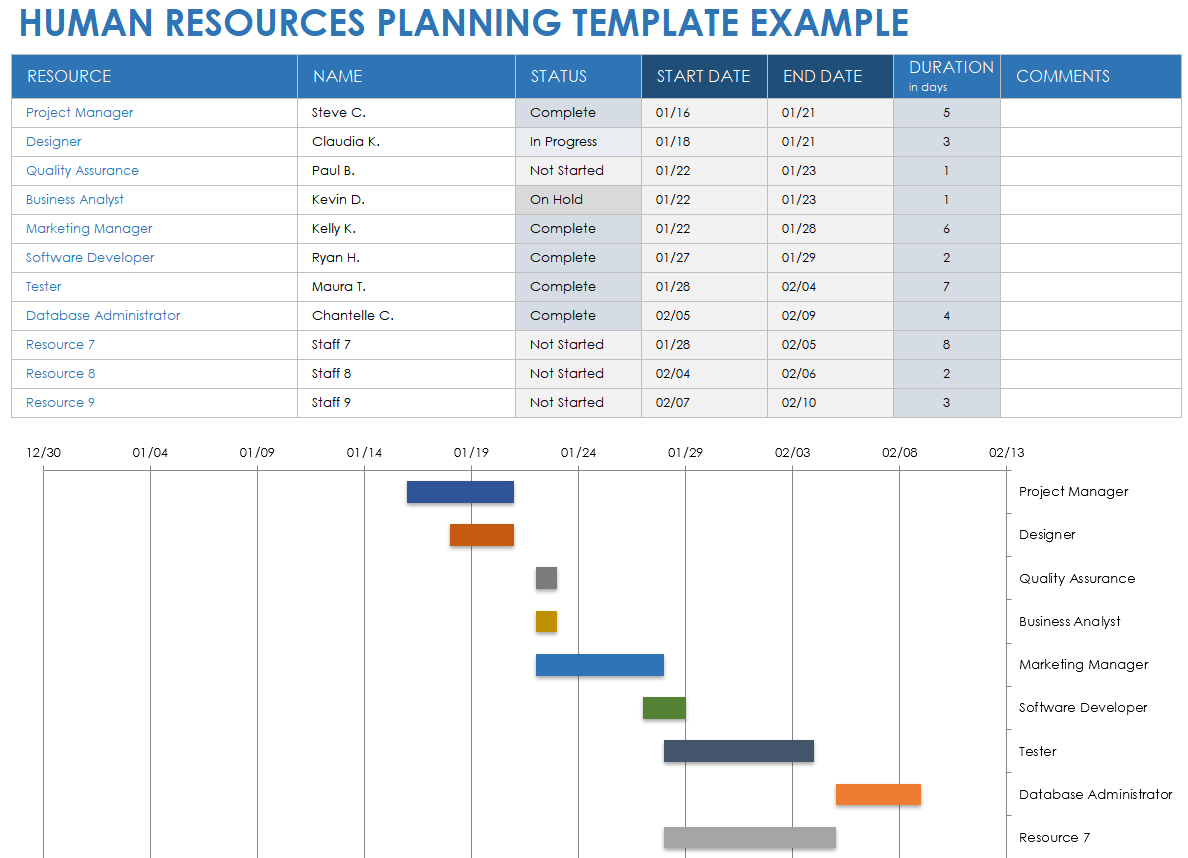Open the Resource 9 hyperlink
1188x858 pixels.
[60, 402]
